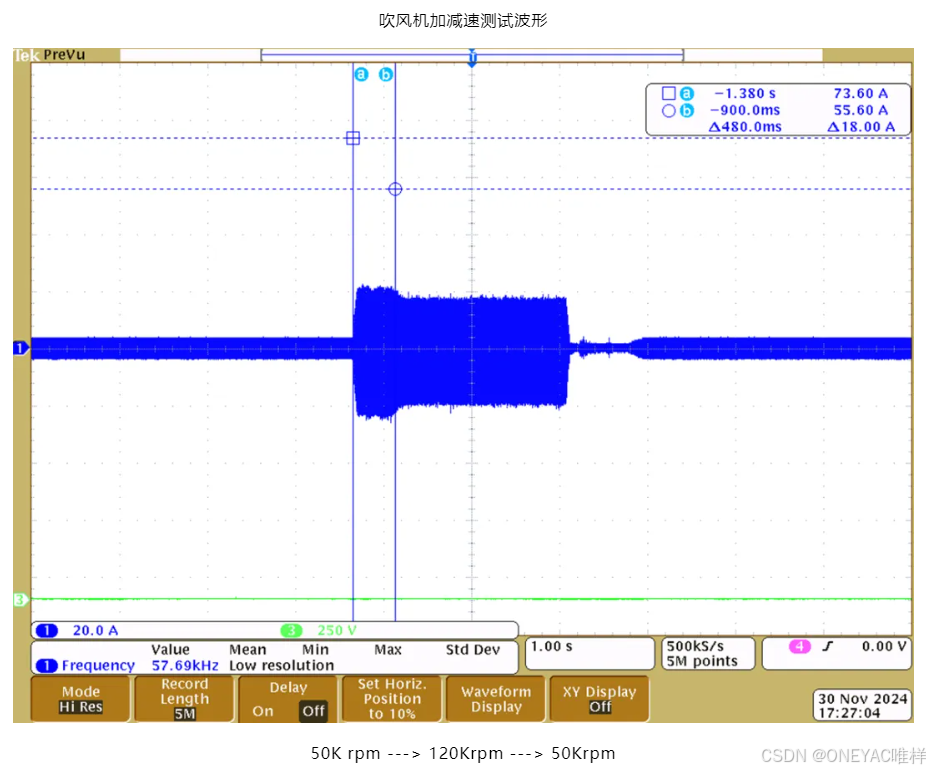Click the Mean column header

(x=248, y=650)
